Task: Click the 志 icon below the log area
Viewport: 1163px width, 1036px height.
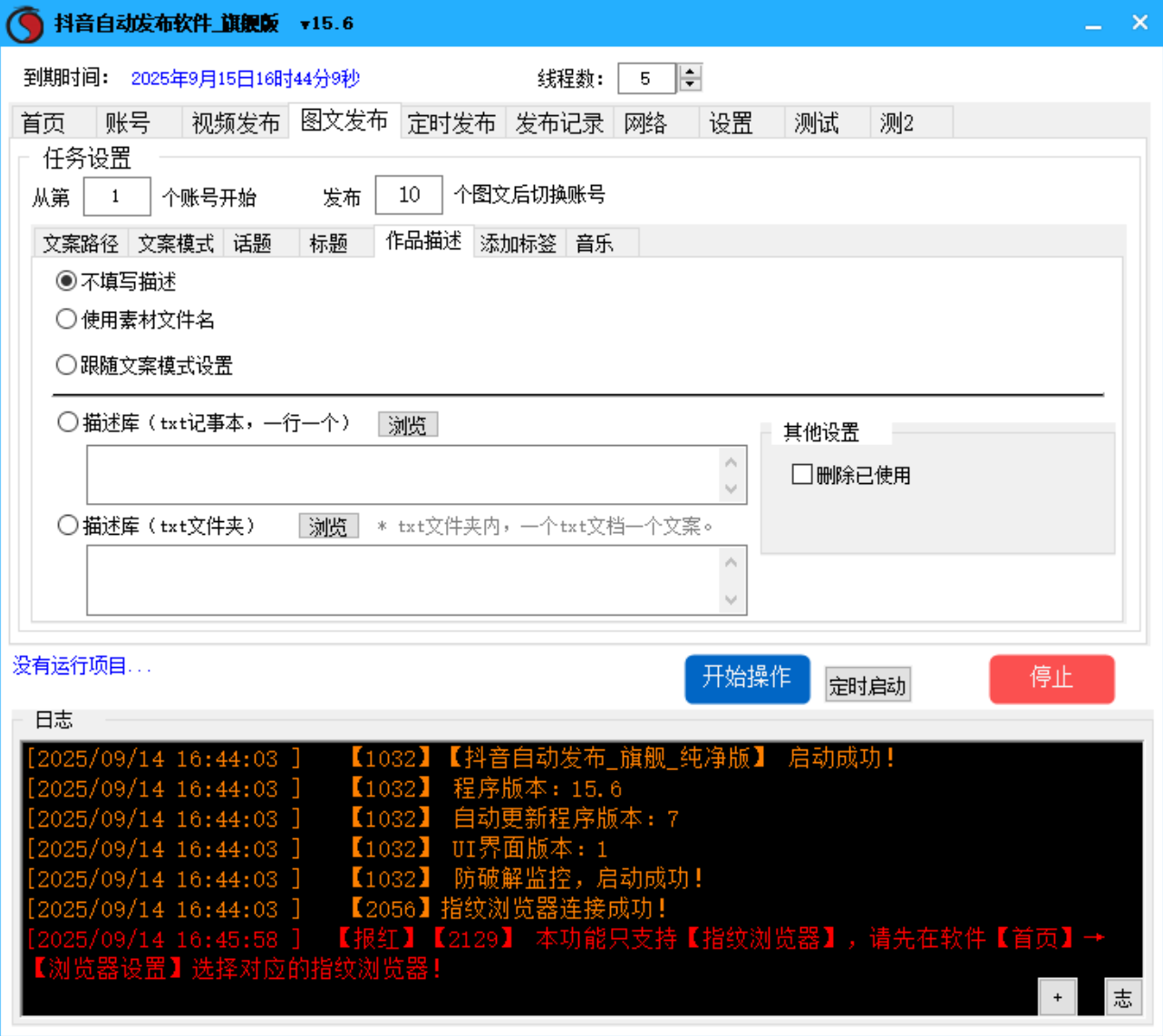Action: point(1123,997)
